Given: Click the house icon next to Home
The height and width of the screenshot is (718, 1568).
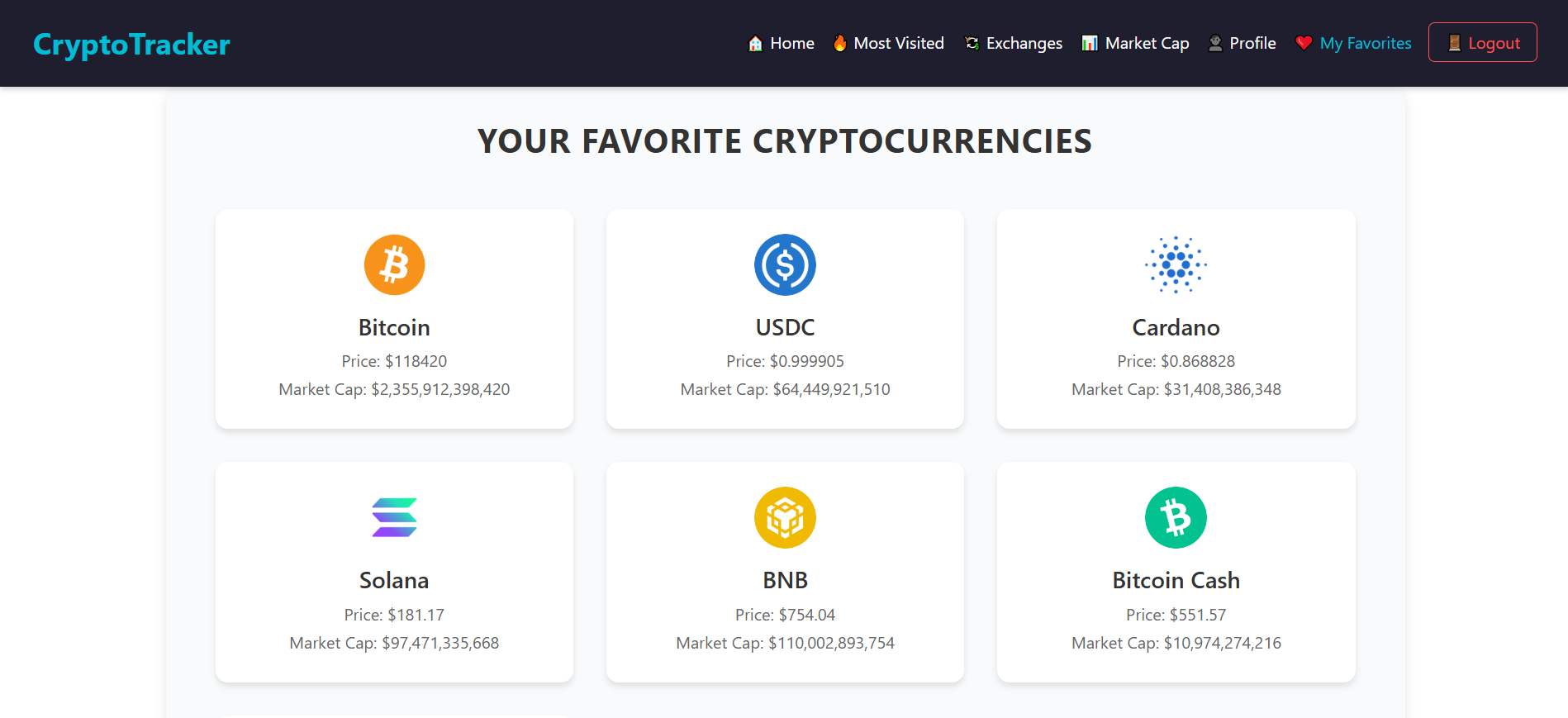Looking at the screenshot, I should click(754, 42).
